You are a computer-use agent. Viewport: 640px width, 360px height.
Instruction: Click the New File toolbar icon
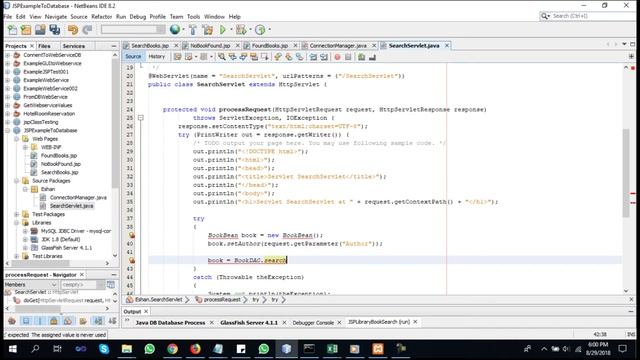pos(13,30)
